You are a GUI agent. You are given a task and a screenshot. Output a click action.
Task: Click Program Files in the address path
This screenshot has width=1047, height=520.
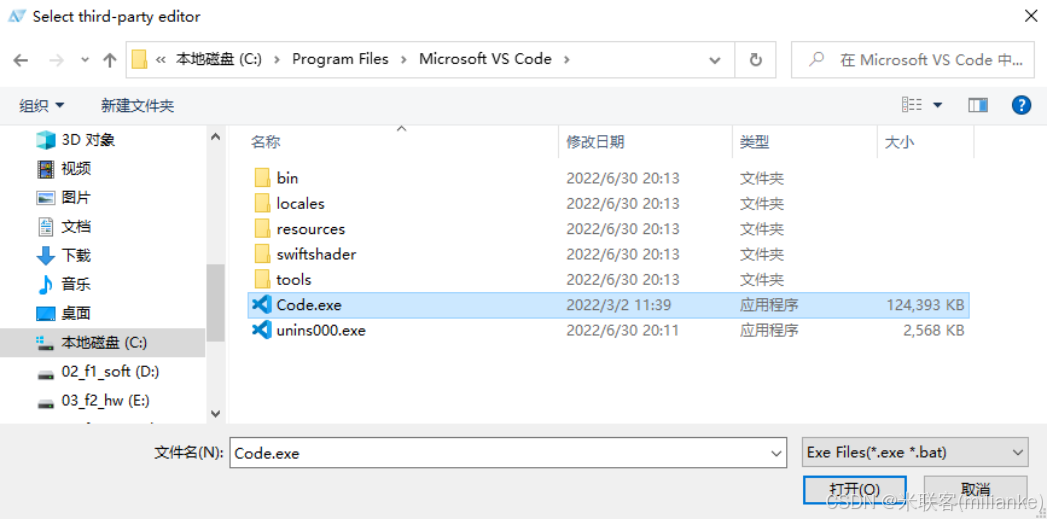click(x=341, y=59)
